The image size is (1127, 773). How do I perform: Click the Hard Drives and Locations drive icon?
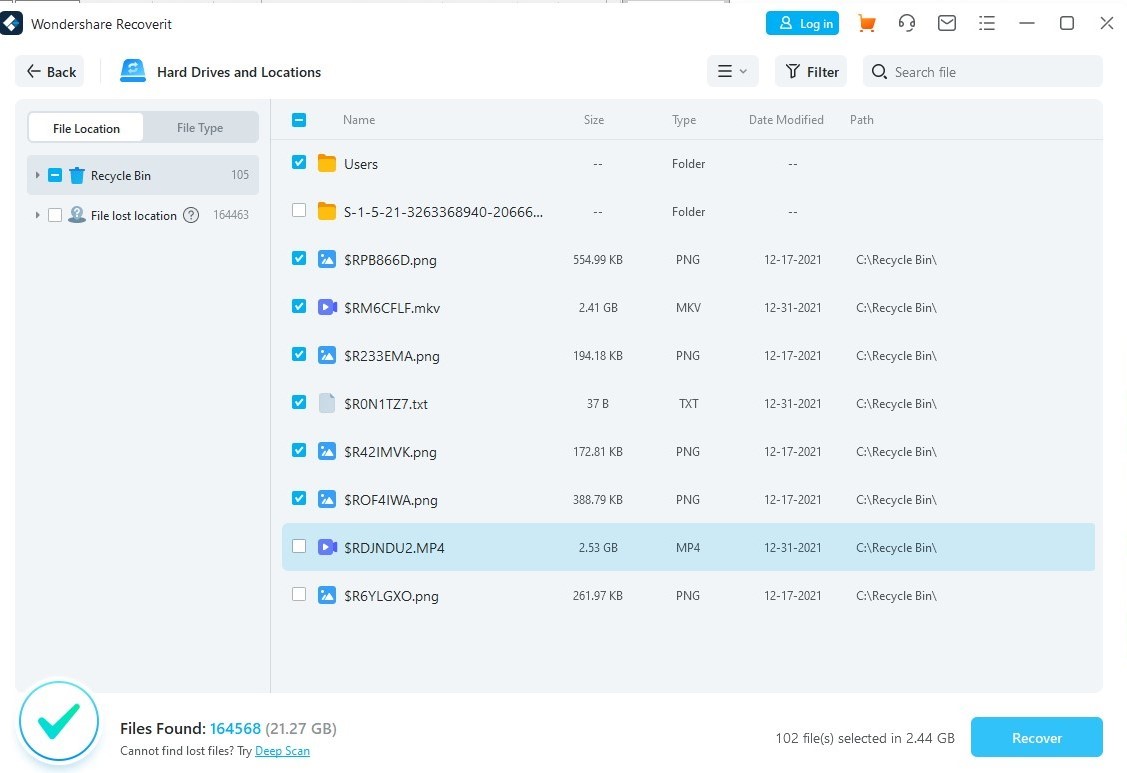(133, 71)
